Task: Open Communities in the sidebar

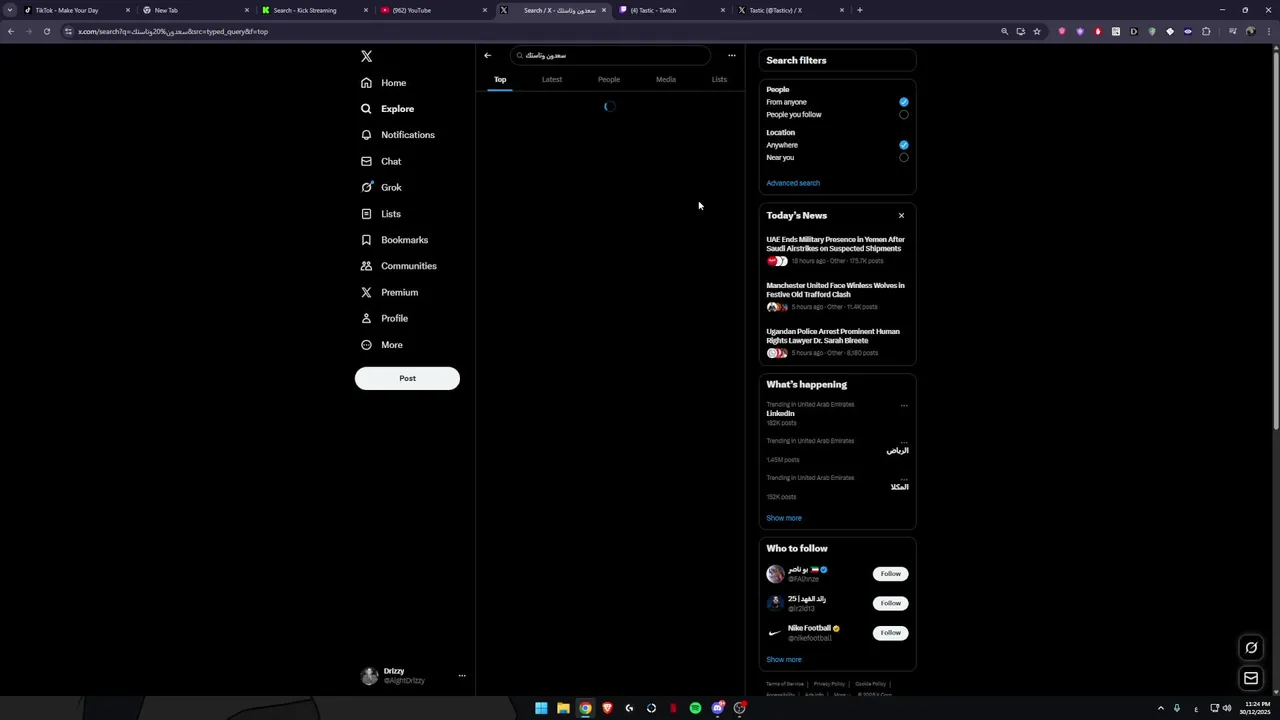Action: [399, 266]
